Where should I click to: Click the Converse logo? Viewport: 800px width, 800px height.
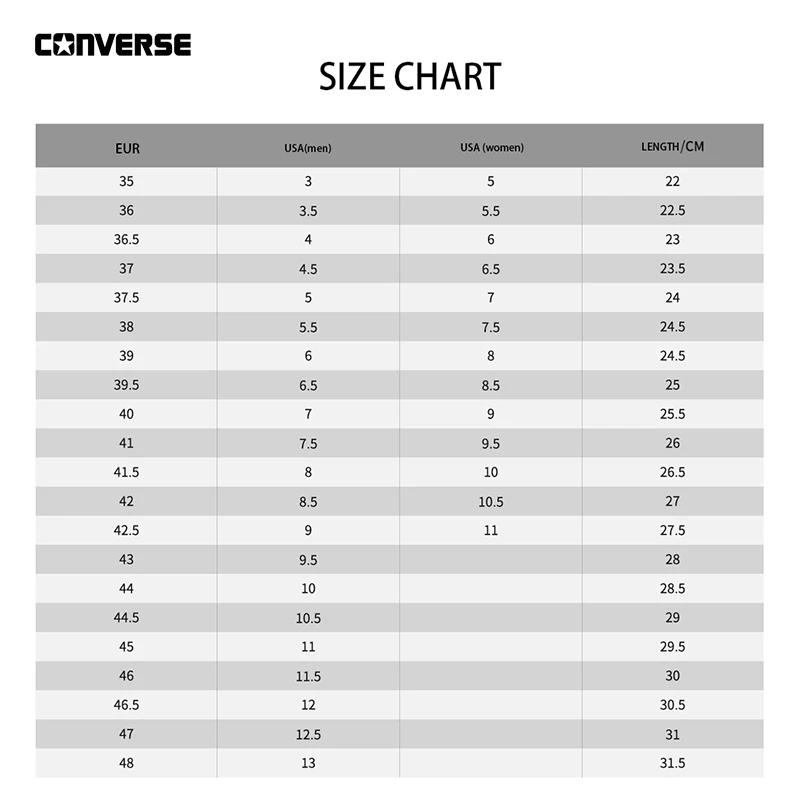pos(112,45)
